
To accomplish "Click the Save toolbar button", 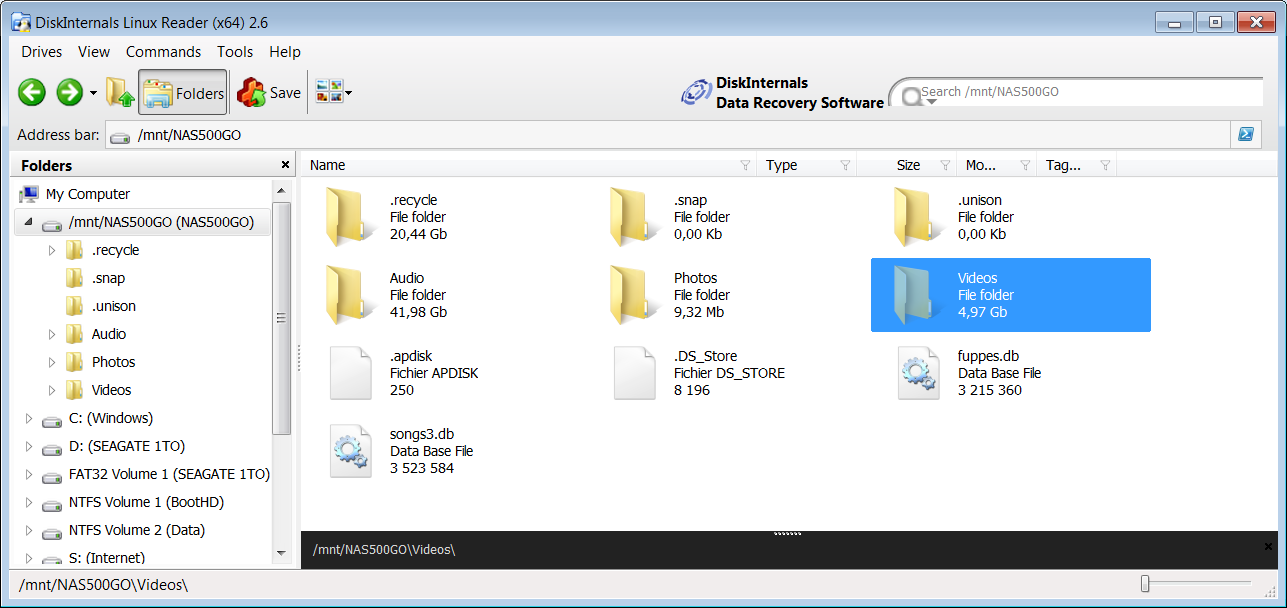I will tap(269, 93).
